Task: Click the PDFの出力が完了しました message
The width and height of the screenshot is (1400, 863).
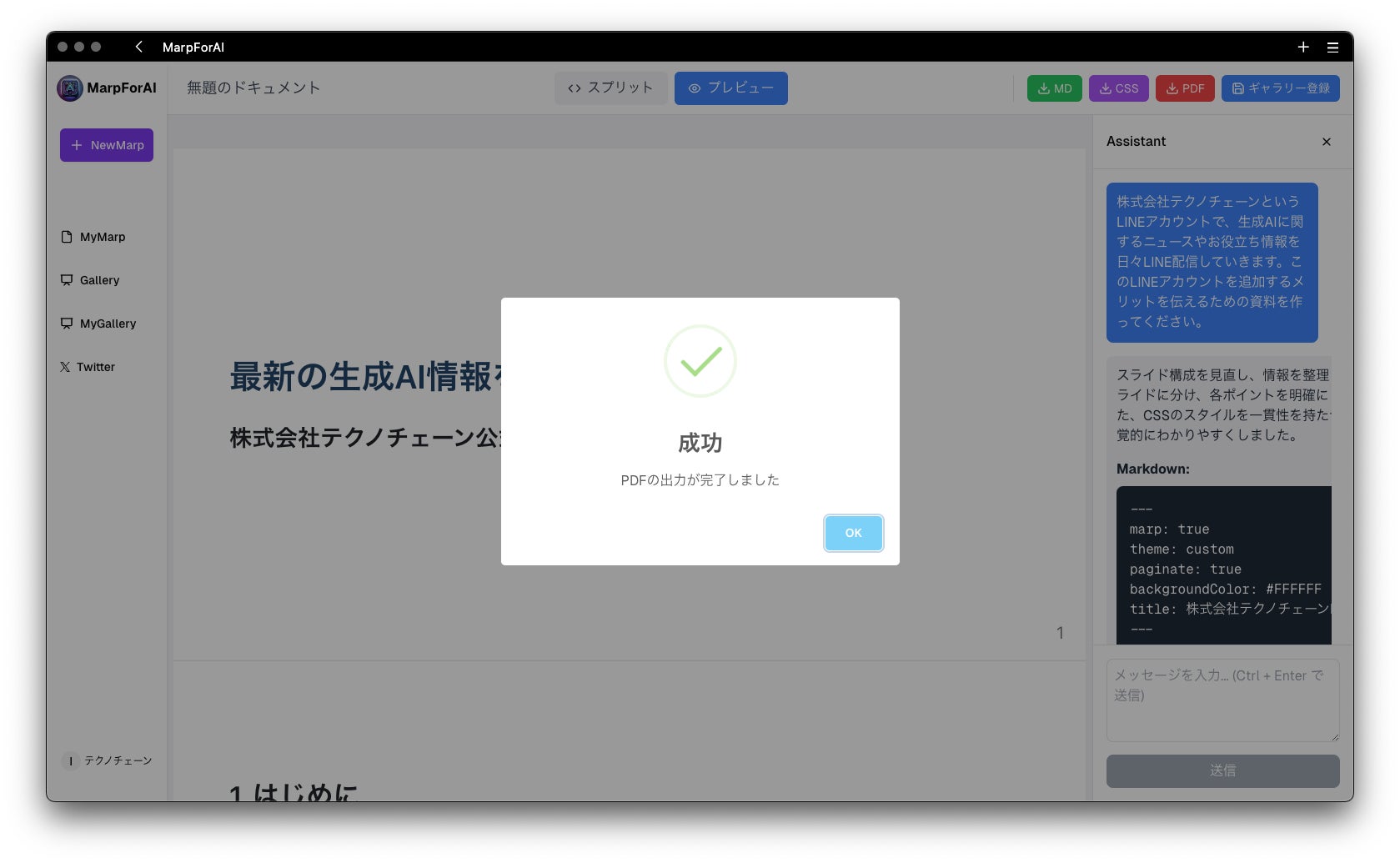Action: (x=700, y=480)
